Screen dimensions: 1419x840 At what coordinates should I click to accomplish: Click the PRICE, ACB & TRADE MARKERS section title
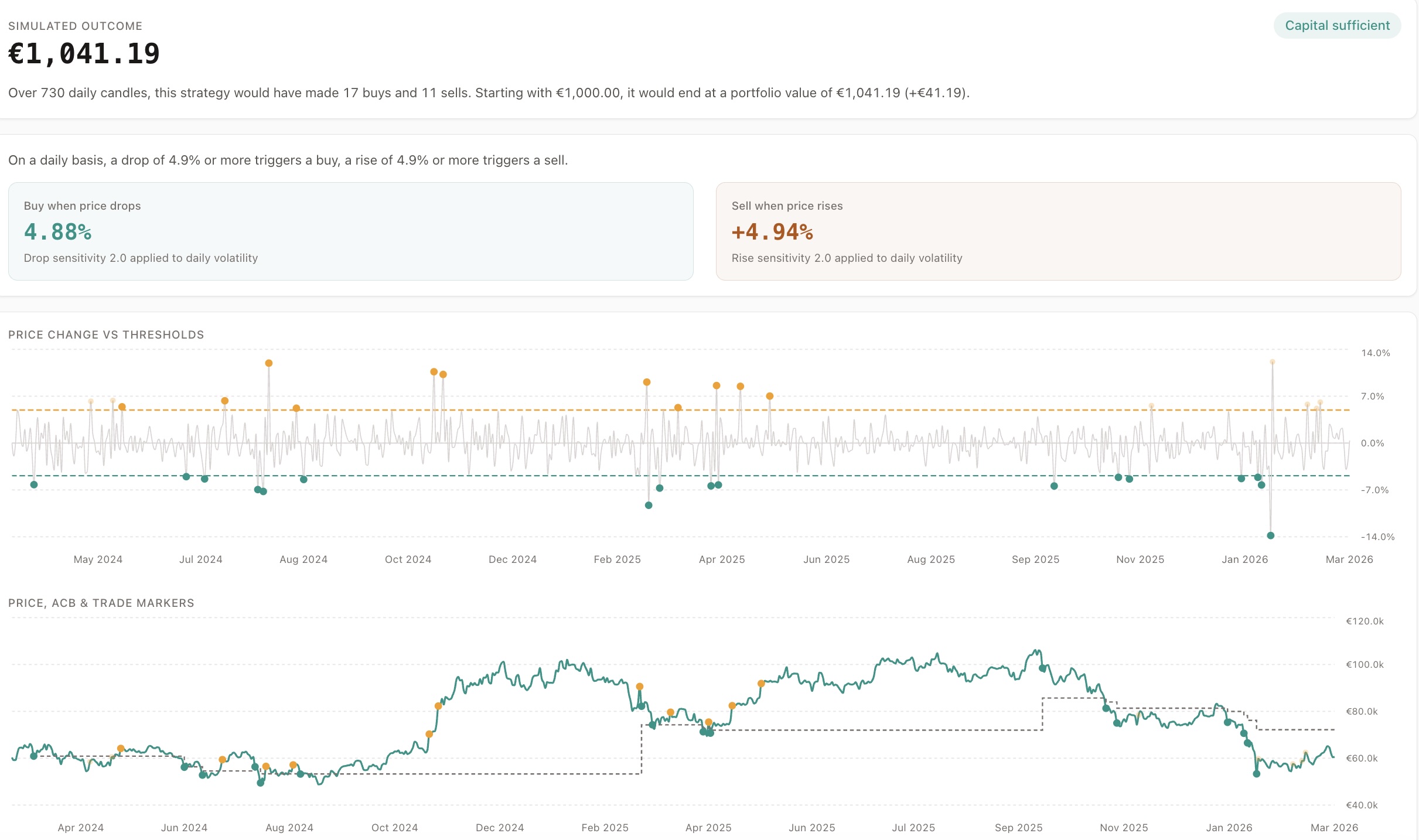click(101, 603)
